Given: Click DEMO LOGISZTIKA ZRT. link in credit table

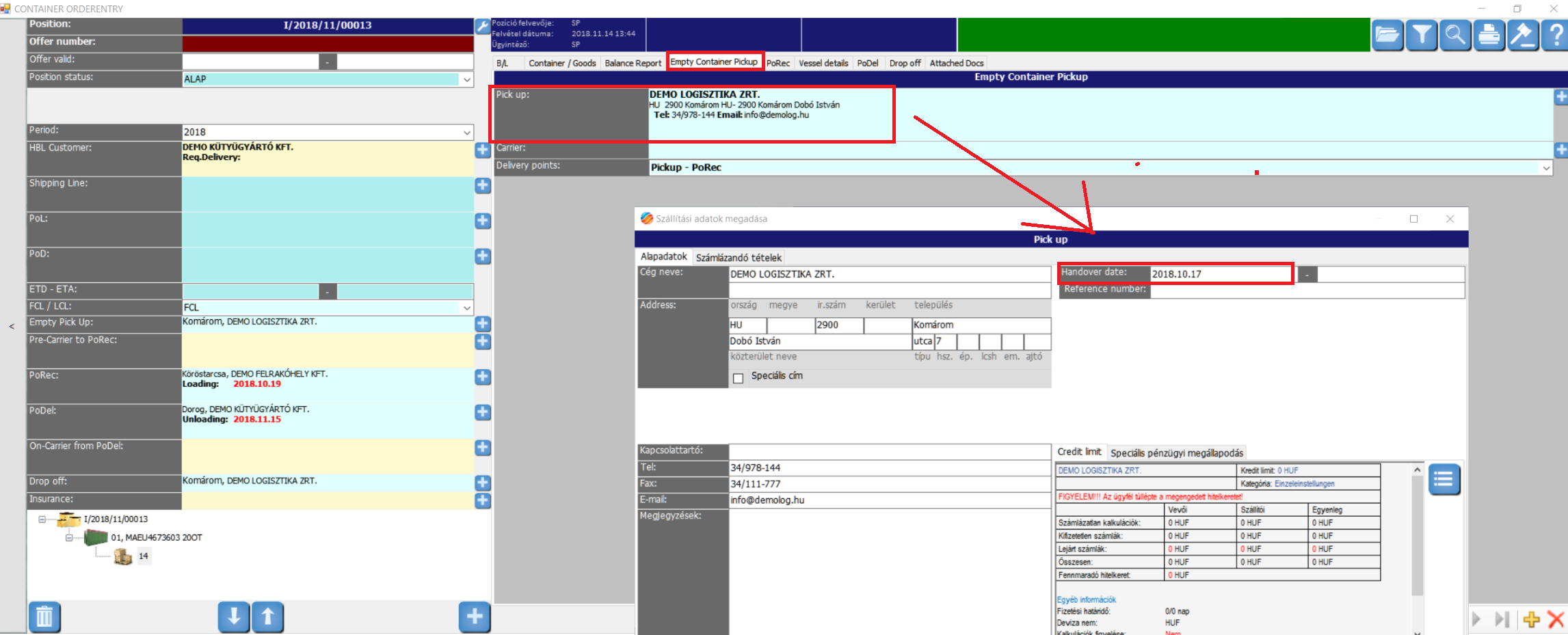Looking at the screenshot, I should [x=1099, y=470].
